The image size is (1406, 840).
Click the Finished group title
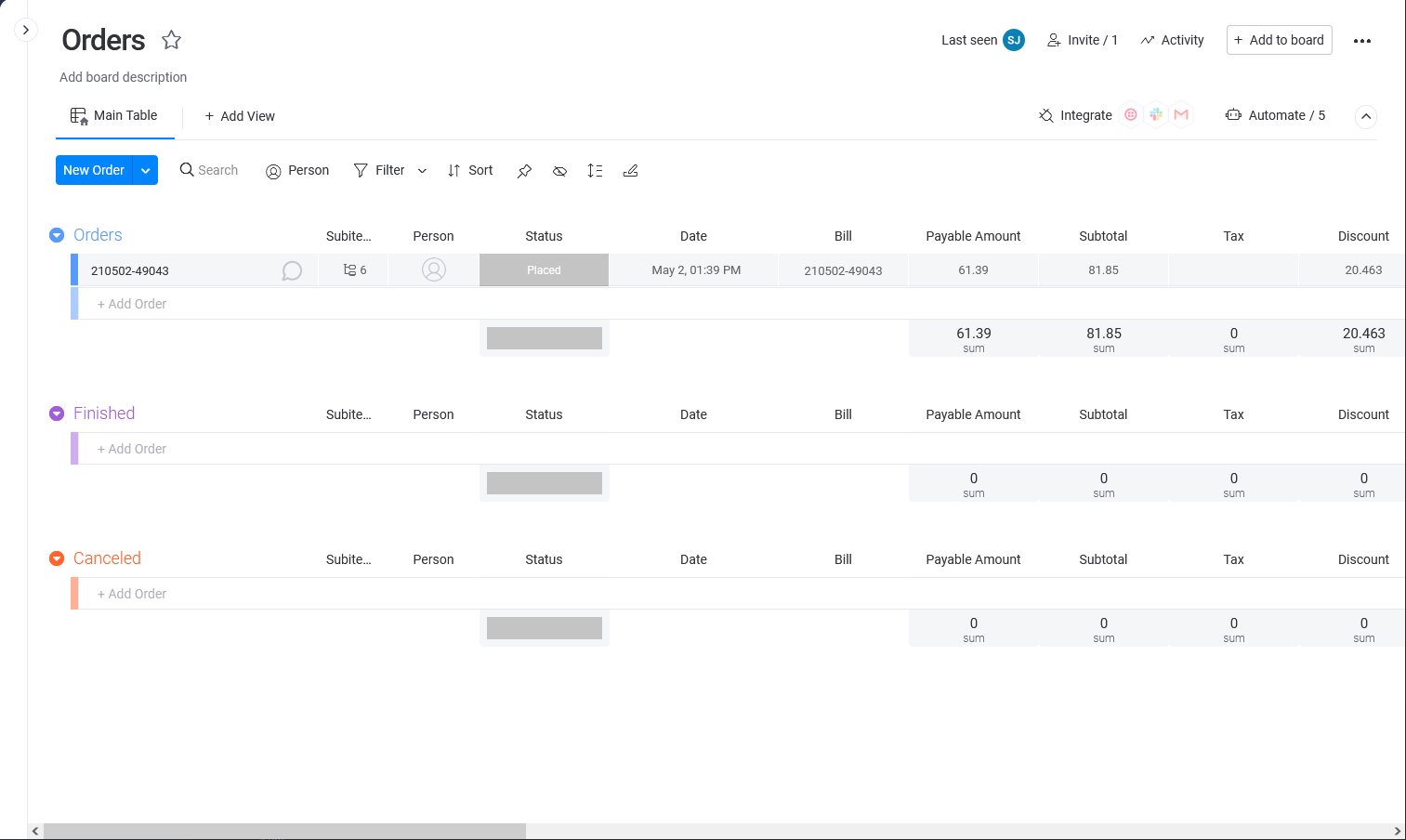pos(104,413)
